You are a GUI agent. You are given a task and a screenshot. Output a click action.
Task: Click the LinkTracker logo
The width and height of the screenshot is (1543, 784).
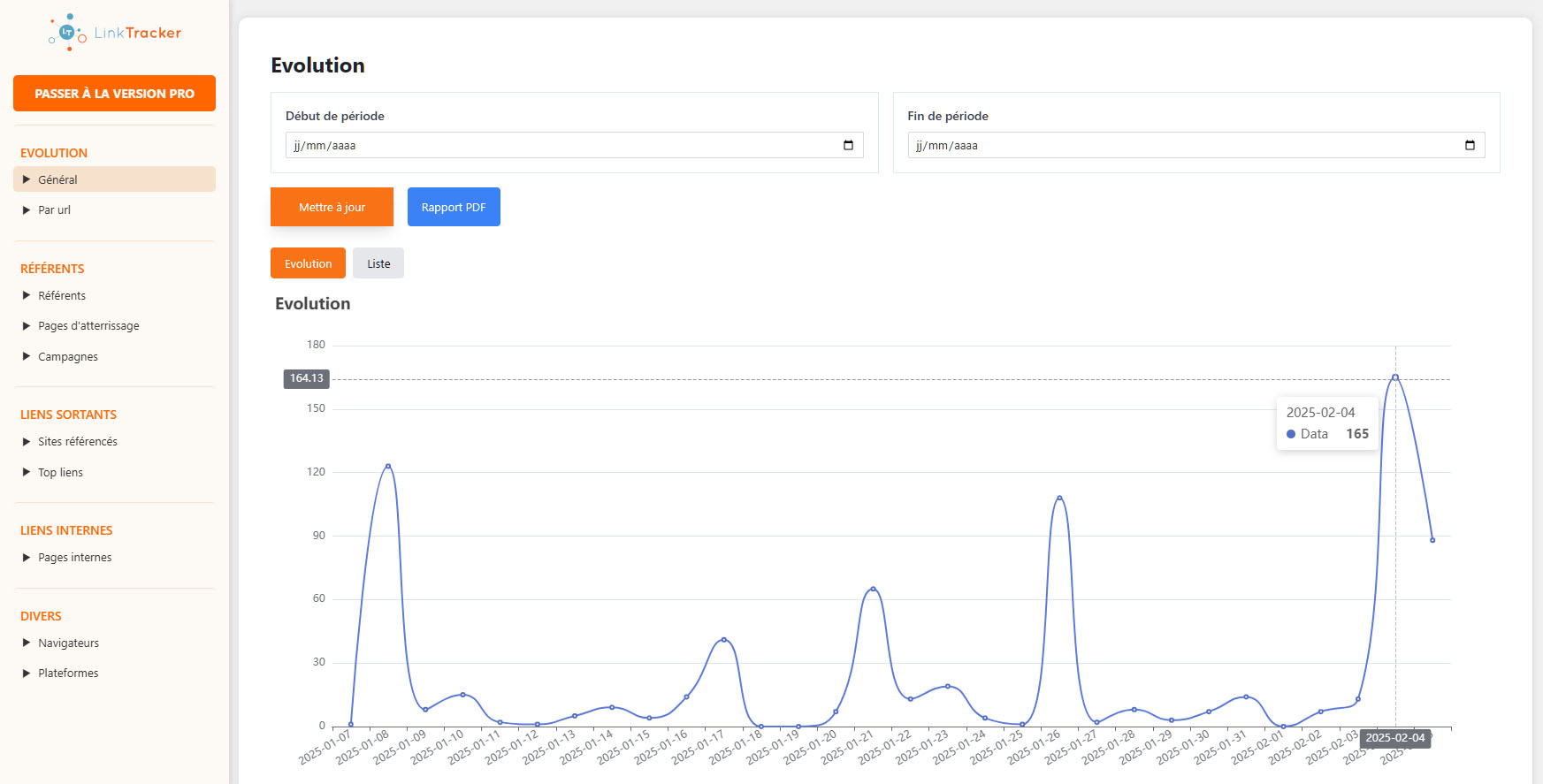pos(115,33)
